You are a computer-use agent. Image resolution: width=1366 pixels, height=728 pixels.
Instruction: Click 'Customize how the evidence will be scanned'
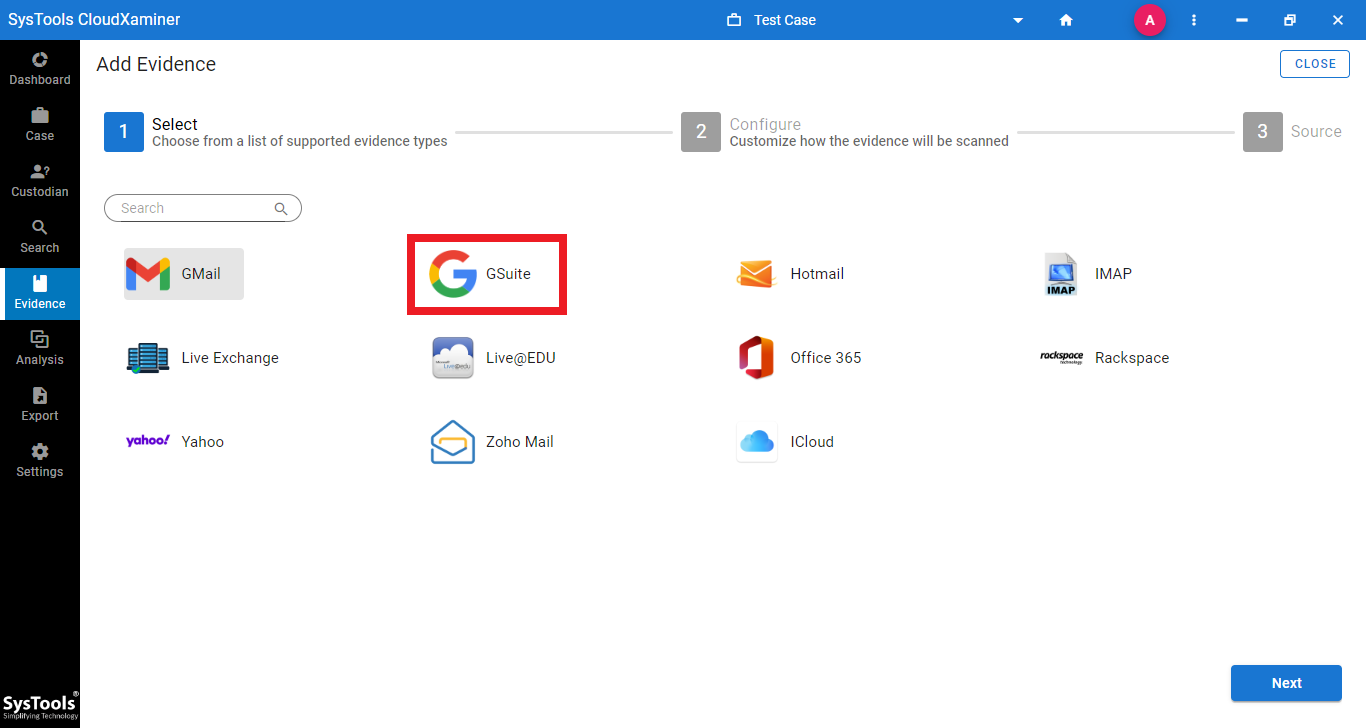(x=869, y=141)
